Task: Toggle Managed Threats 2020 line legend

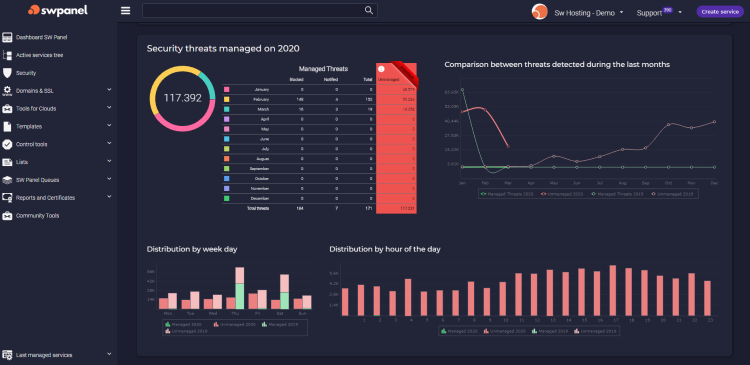Action: tap(506, 194)
